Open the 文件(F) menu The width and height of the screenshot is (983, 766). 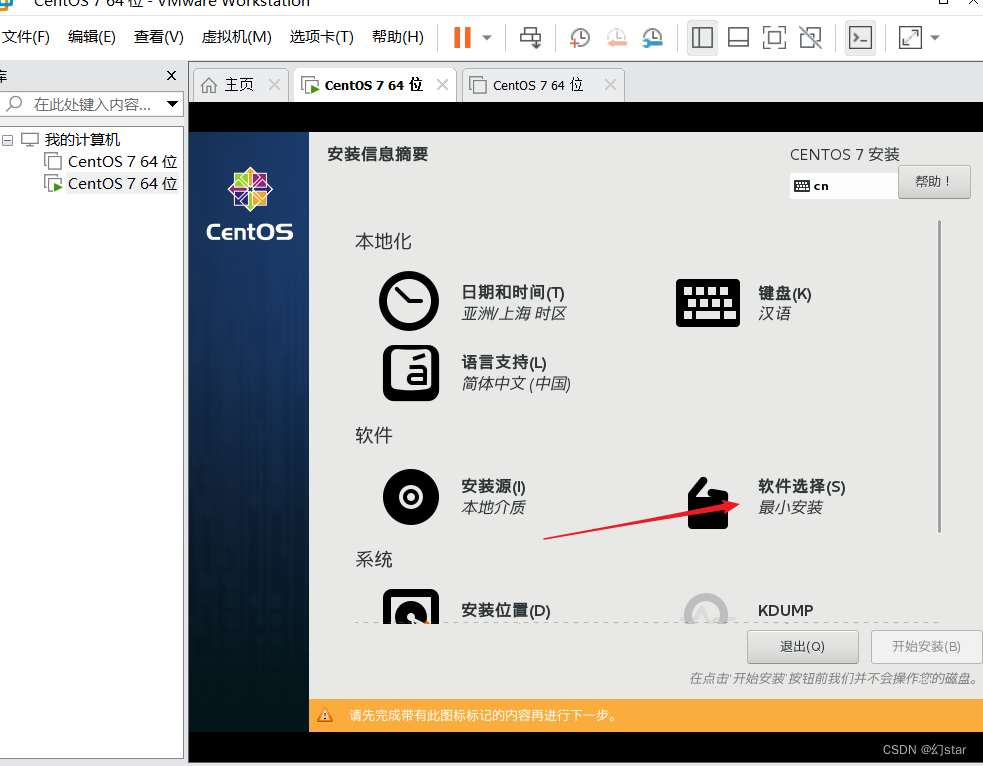[x=26, y=37]
